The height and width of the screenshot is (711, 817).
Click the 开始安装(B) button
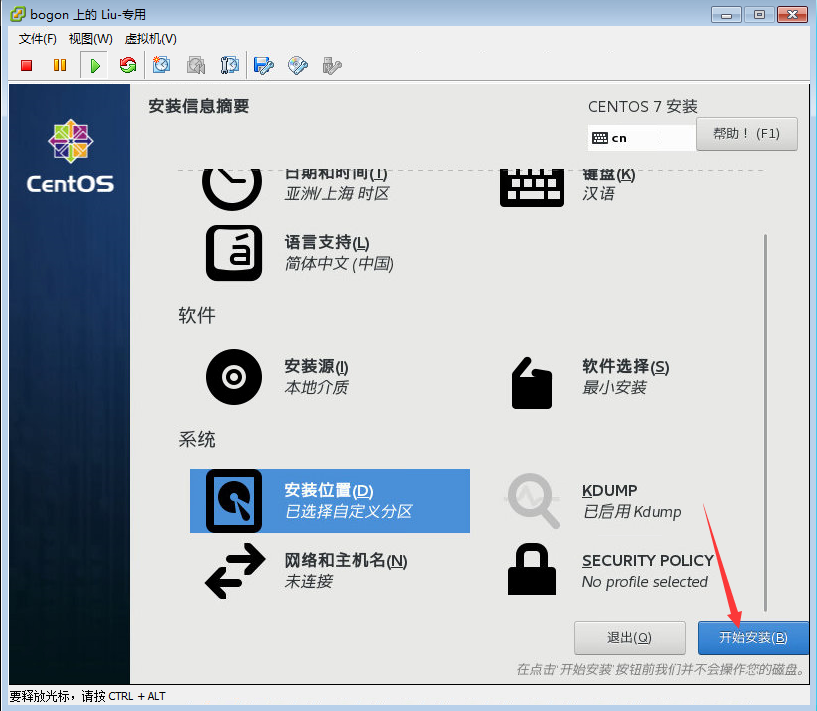(x=753, y=638)
